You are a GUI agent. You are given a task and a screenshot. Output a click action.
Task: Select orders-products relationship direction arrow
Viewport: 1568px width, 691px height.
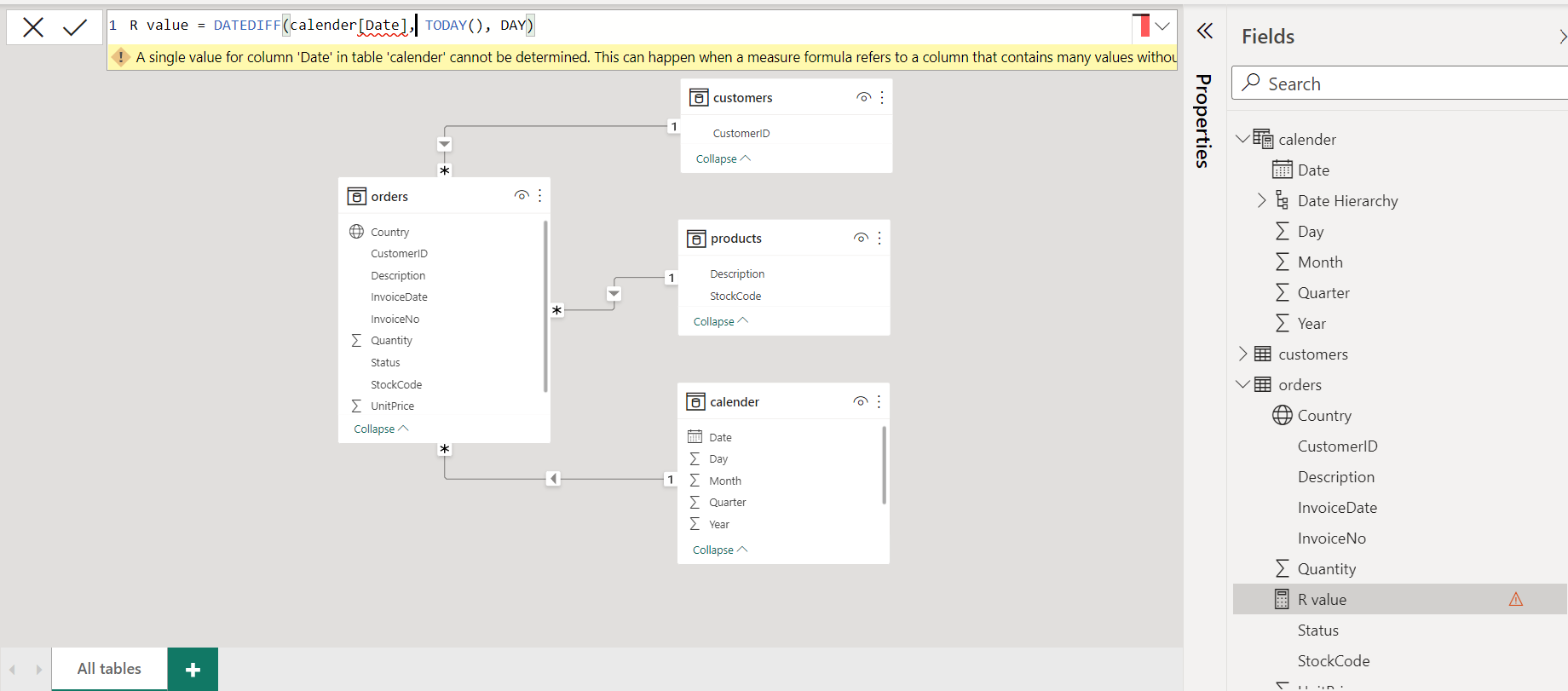coord(614,293)
